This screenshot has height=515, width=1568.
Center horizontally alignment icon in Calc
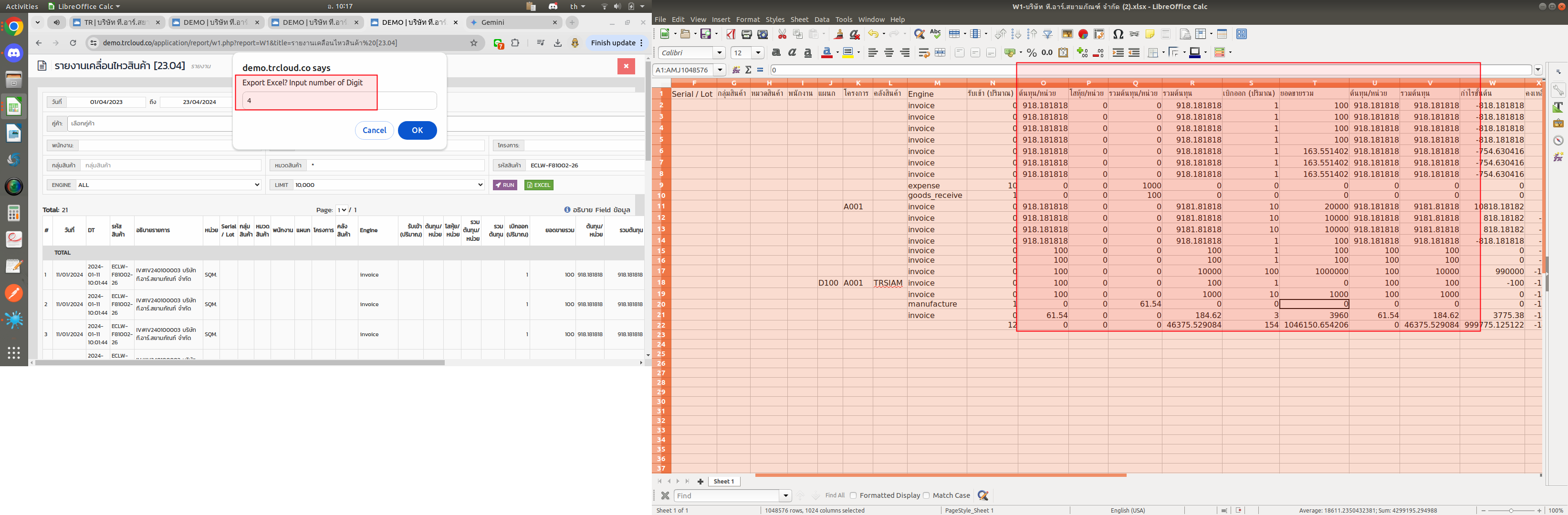coord(889,53)
